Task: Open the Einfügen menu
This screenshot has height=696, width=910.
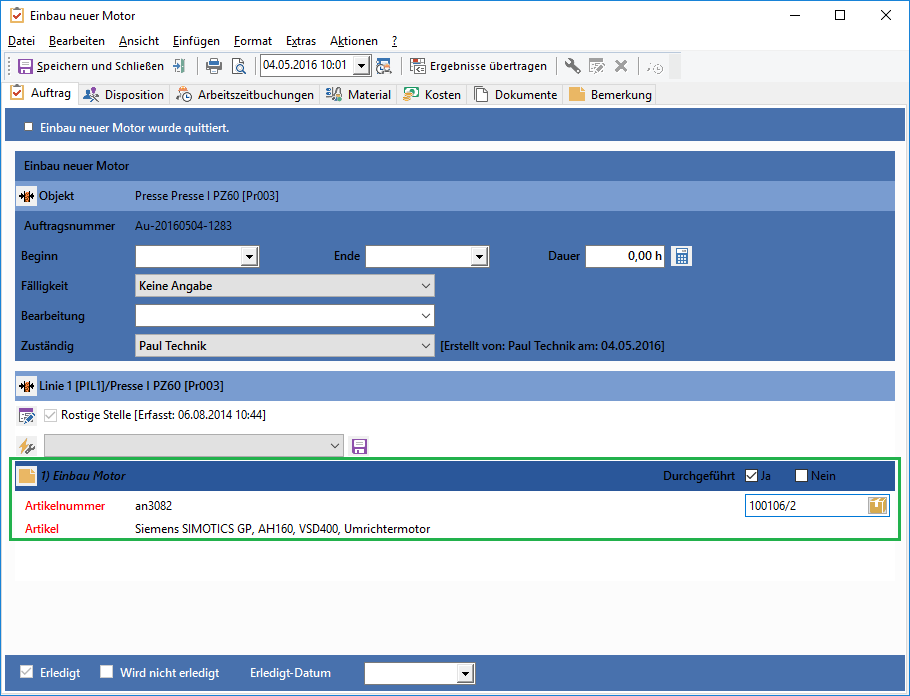Action: (196, 41)
